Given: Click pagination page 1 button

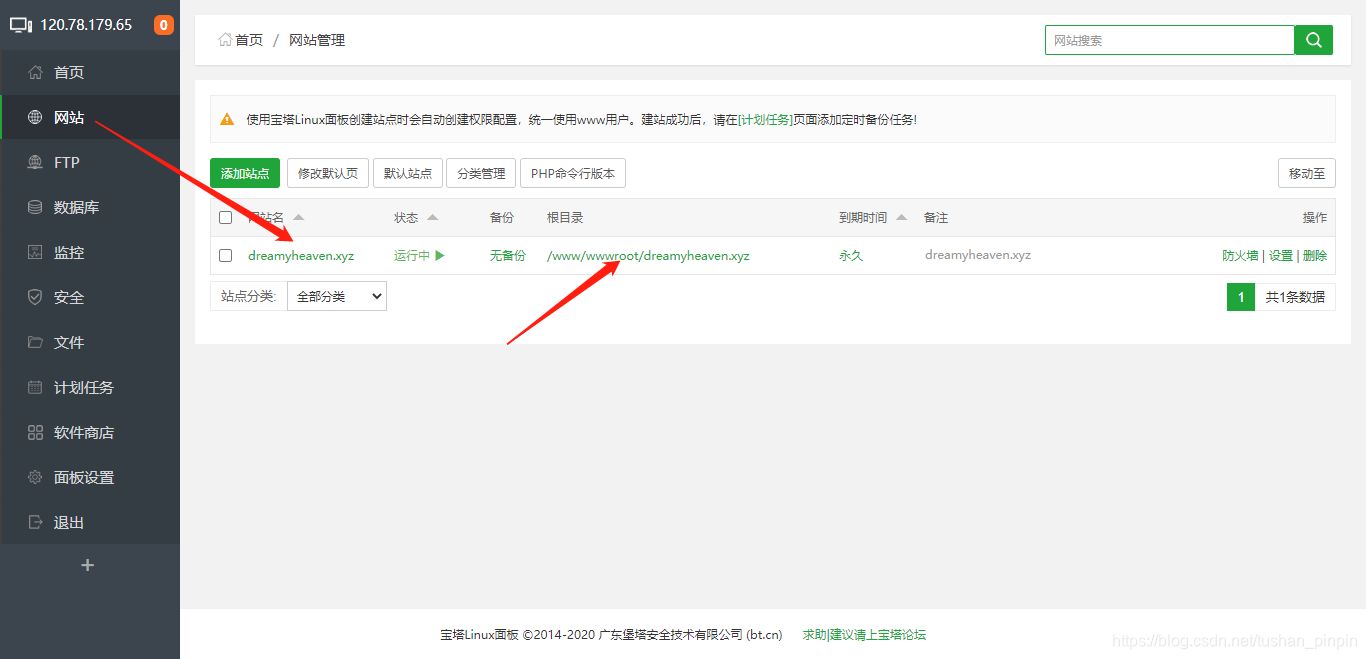Looking at the screenshot, I should point(1240,296).
